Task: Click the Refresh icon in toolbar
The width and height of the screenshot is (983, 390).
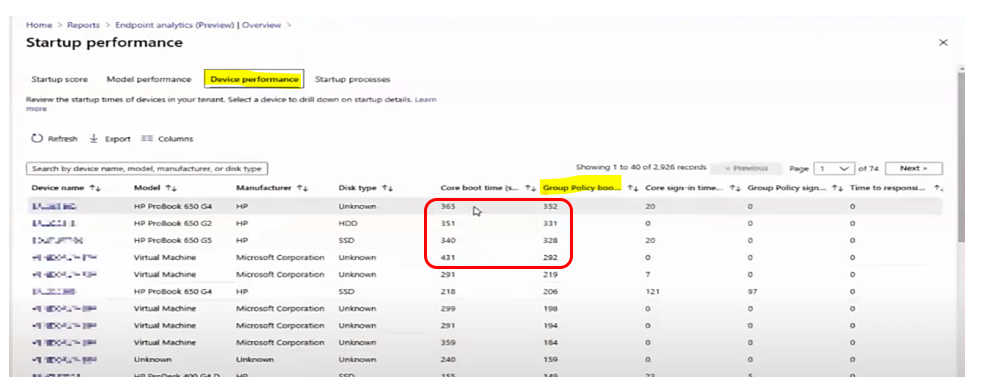Action: click(x=37, y=139)
